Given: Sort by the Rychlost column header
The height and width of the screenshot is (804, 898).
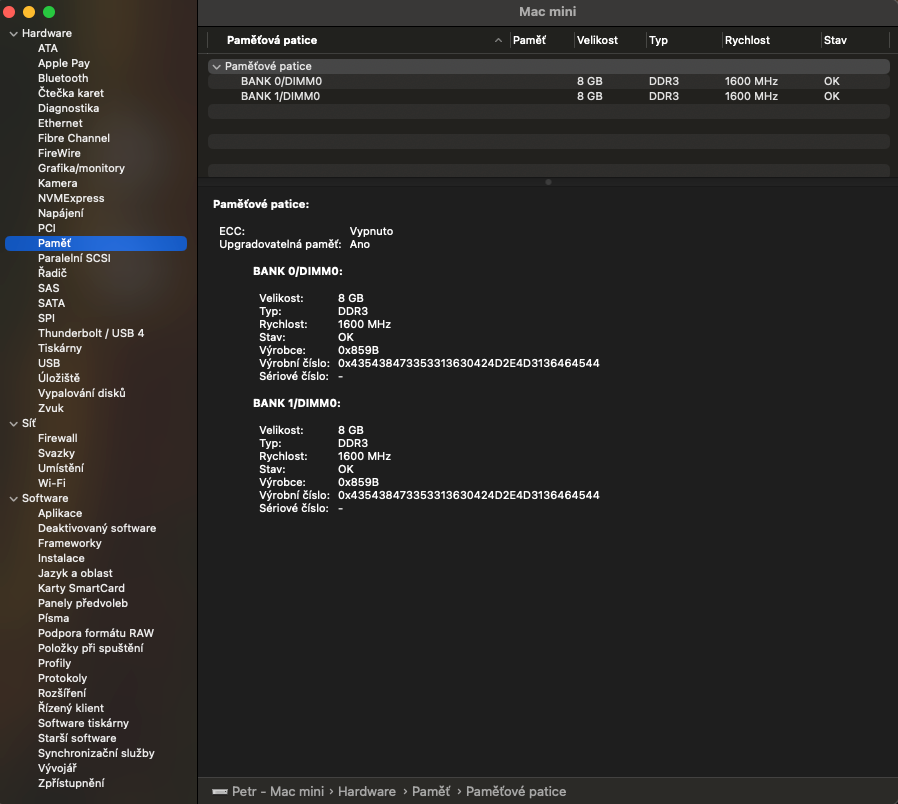Looking at the screenshot, I should click(747, 40).
